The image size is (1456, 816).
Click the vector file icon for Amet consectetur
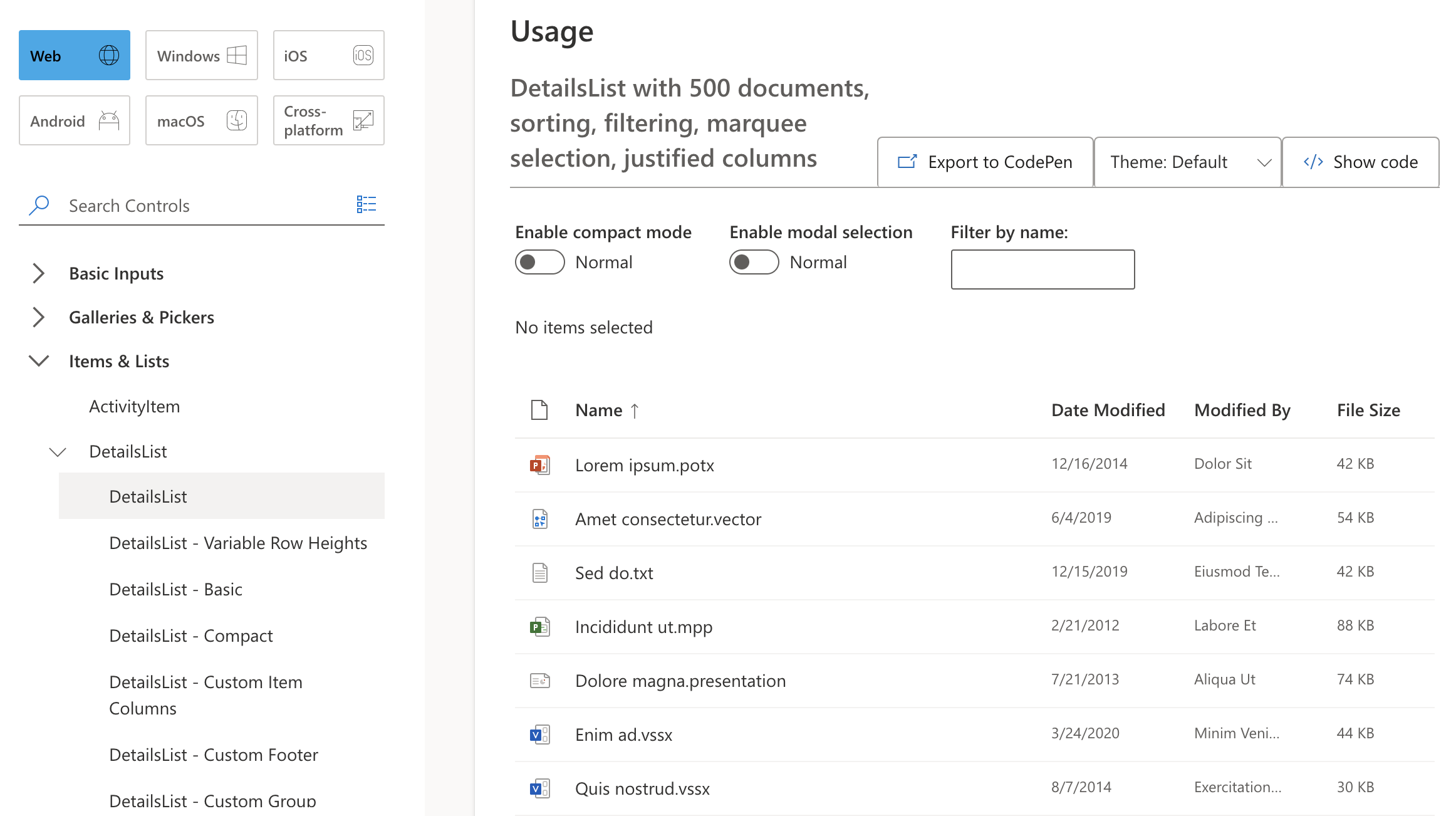pos(539,519)
